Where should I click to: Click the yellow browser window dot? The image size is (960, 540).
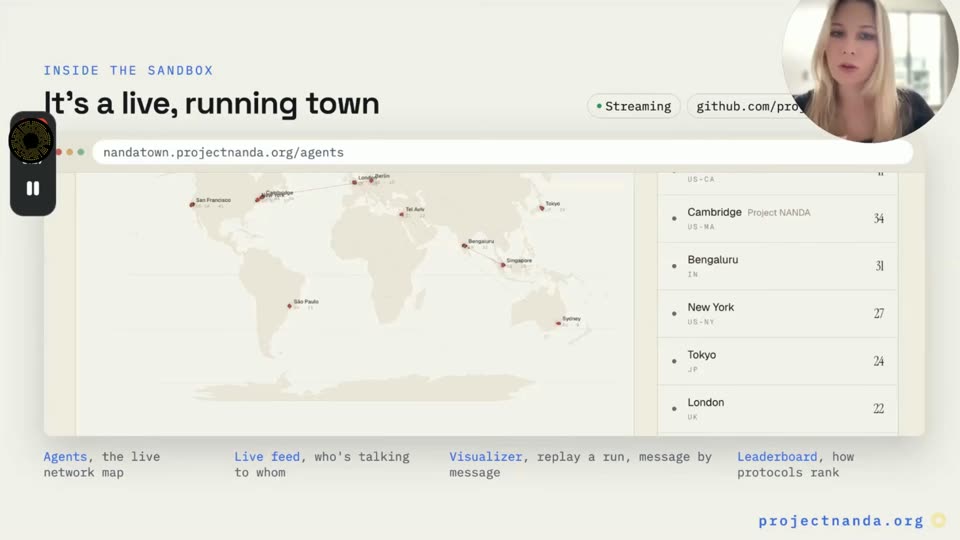pos(70,152)
